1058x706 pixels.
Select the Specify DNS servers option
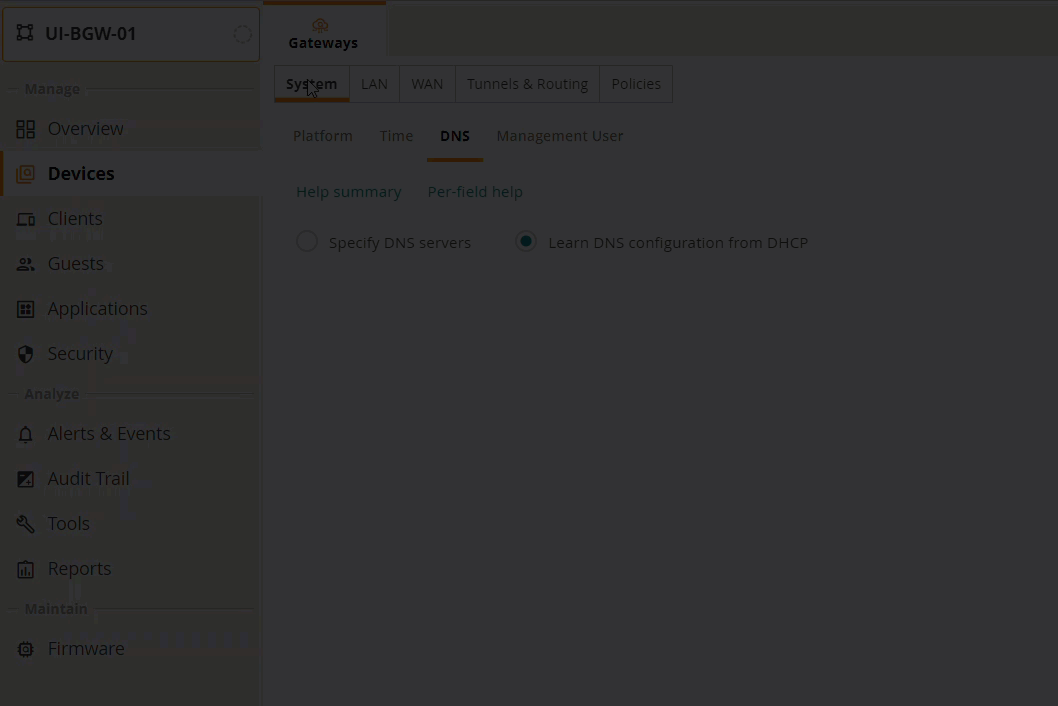tap(307, 241)
